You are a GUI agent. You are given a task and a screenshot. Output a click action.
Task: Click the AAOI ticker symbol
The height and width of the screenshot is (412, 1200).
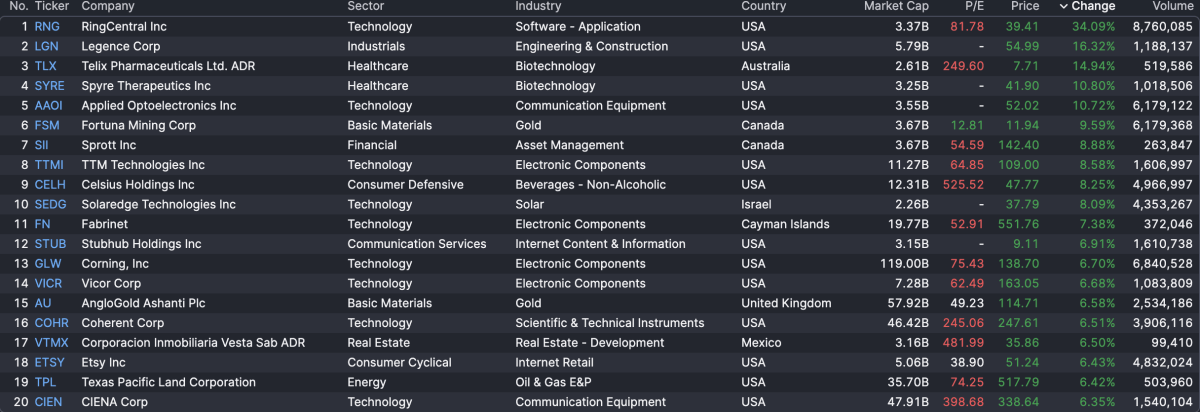pyautogui.click(x=49, y=105)
